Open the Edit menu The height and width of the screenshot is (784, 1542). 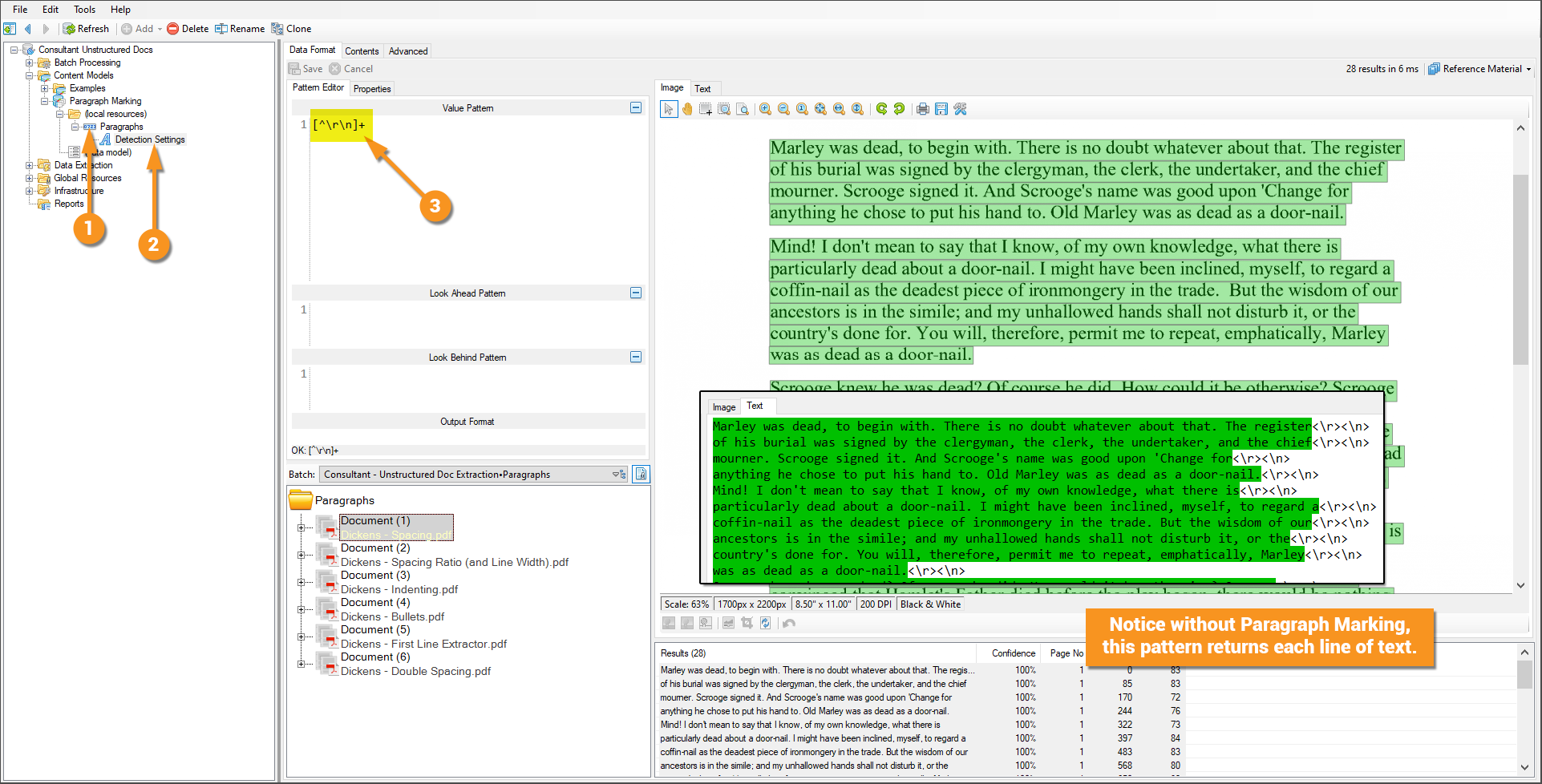51,10
